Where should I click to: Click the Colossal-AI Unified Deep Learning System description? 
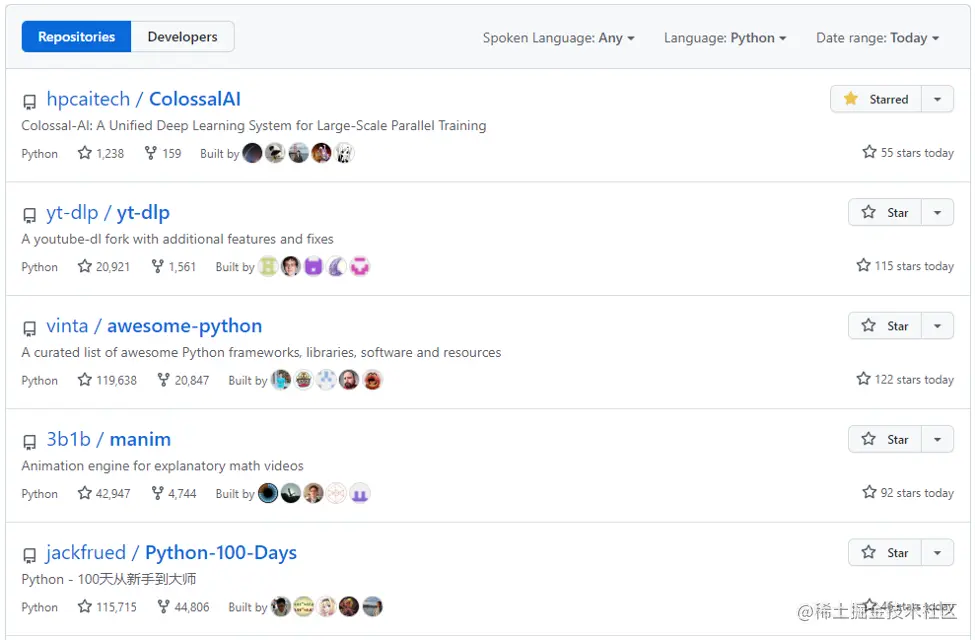click(x=254, y=126)
